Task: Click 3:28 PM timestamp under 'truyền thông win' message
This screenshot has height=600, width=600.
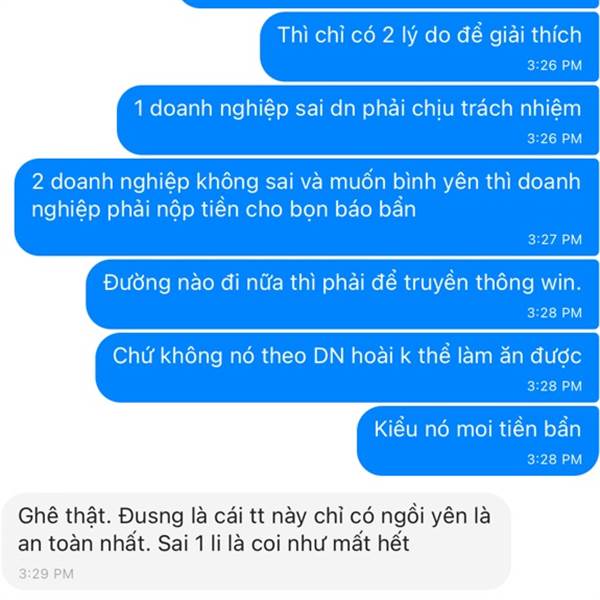Action: coord(555,313)
